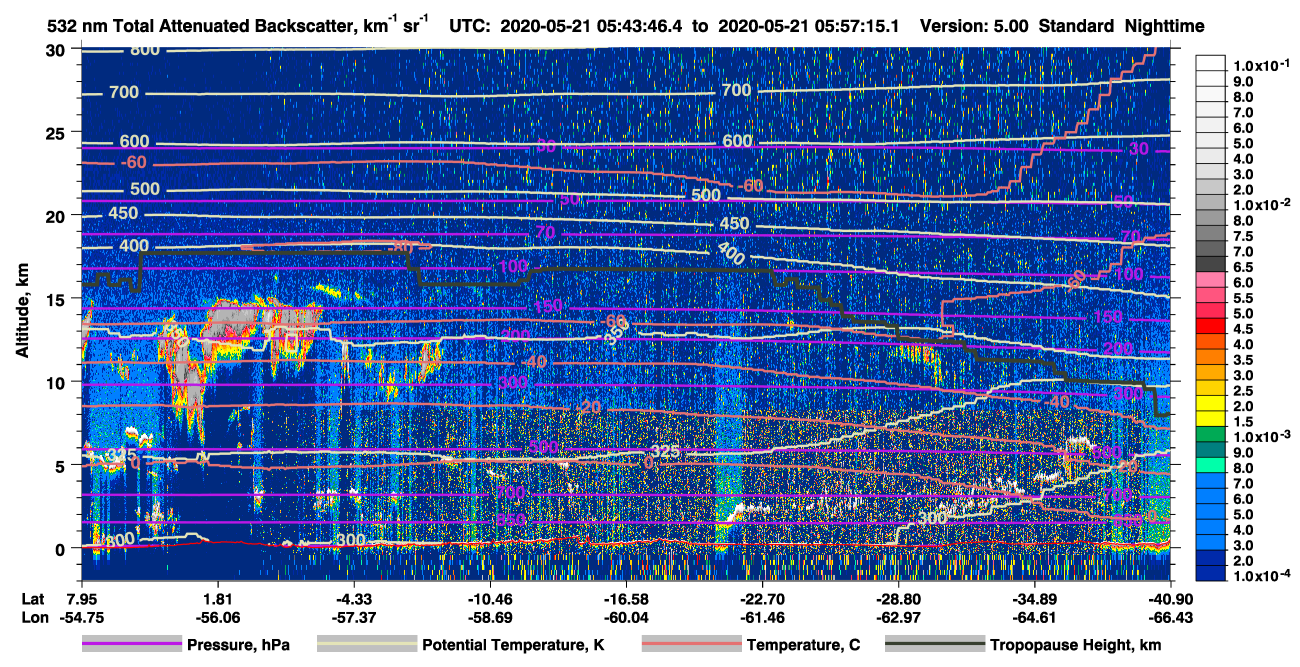Click the dark Tropopause Height legend swatch
The height and width of the screenshot is (667, 1300).
click(934, 645)
